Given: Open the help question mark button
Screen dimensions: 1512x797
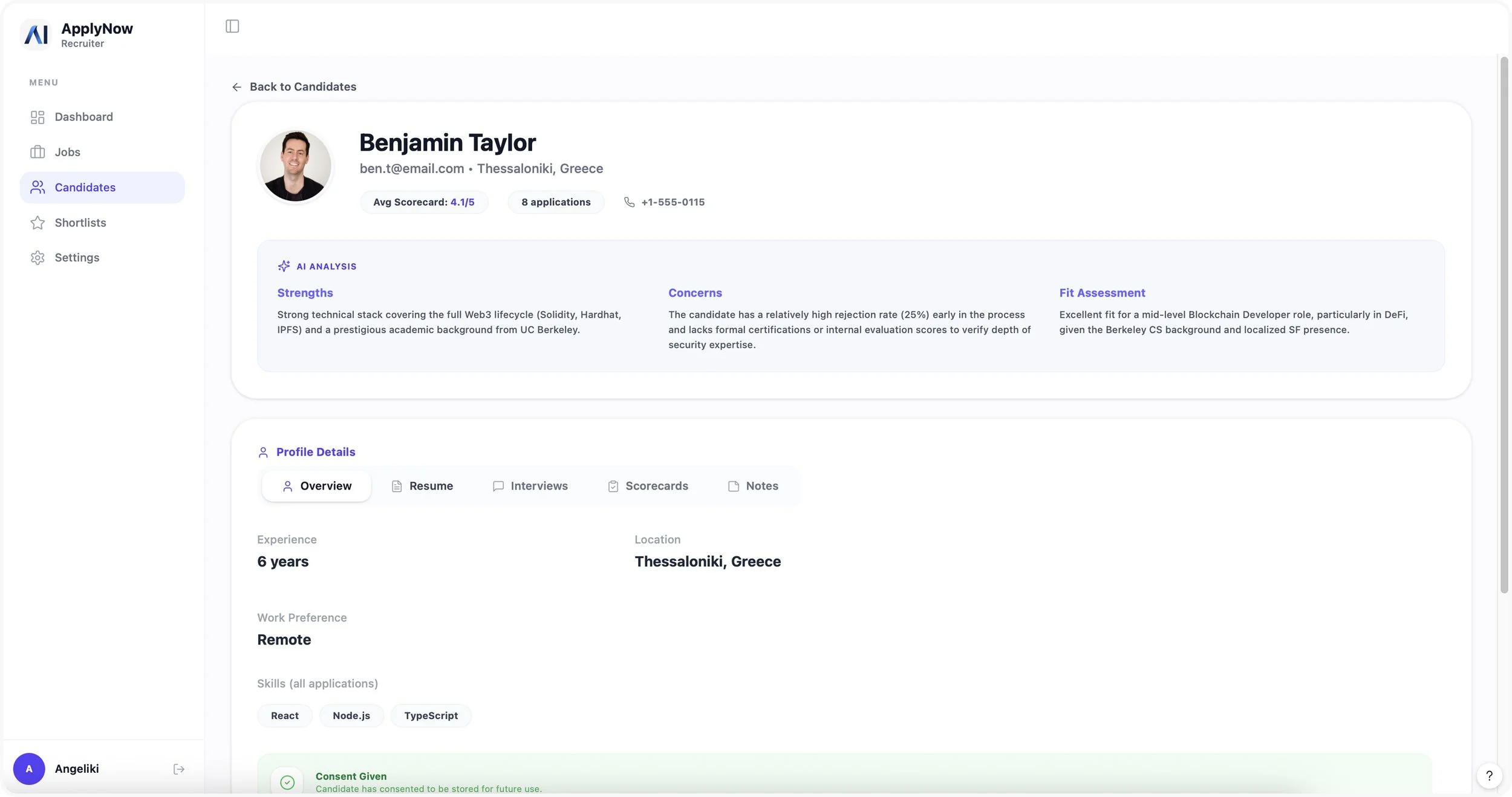Looking at the screenshot, I should point(1488,775).
